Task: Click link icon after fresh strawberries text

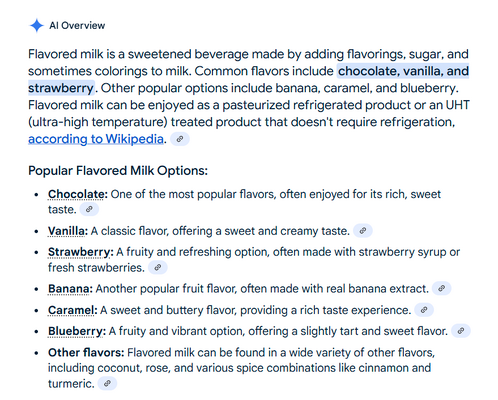Action: [x=158, y=267]
